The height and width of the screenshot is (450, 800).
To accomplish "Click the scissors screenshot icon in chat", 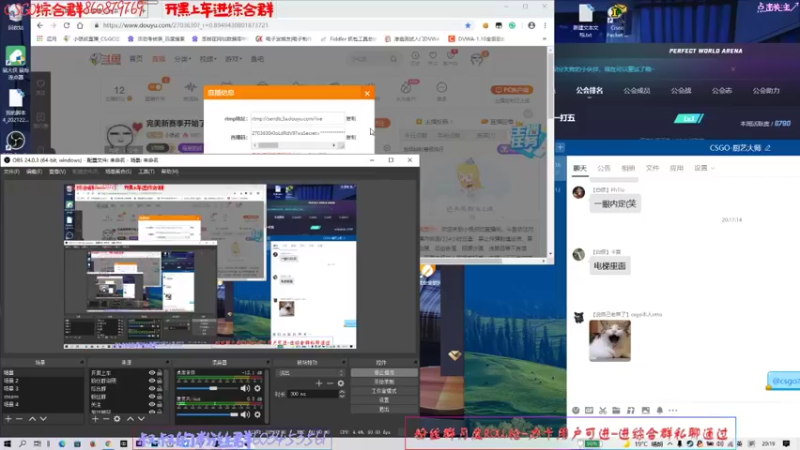I will [x=603, y=410].
